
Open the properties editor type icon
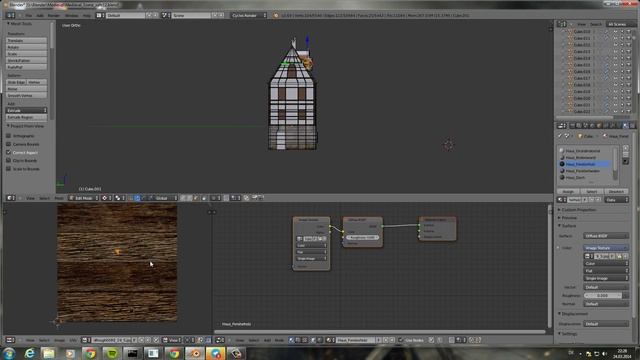[x=562, y=126]
